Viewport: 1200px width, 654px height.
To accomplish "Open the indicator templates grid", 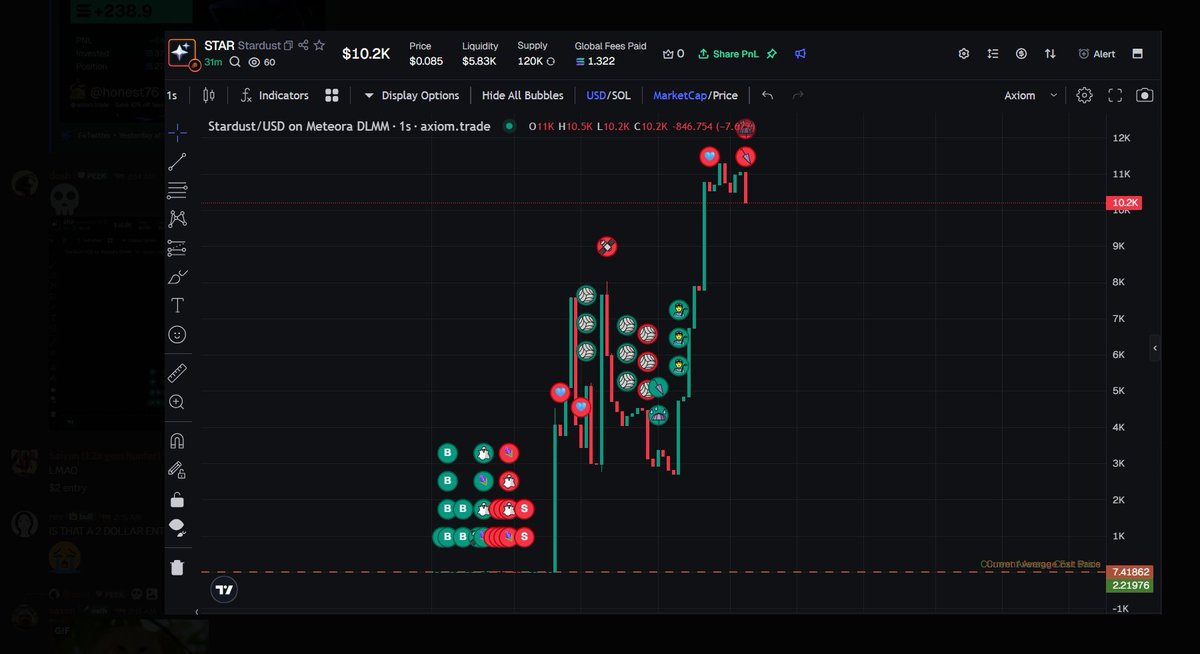I will click(332, 95).
